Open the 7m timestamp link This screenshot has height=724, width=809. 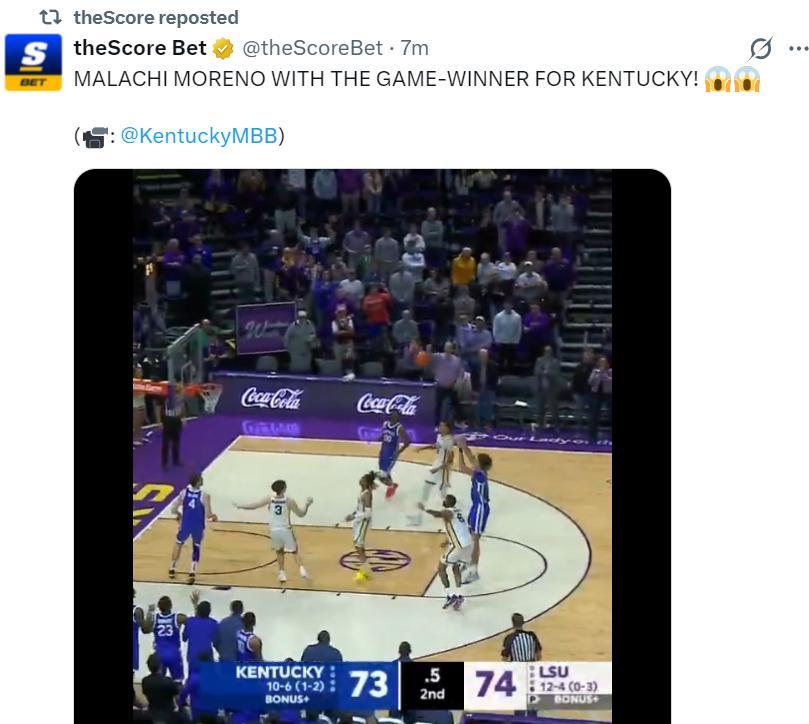pyautogui.click(x=414, y=48)
